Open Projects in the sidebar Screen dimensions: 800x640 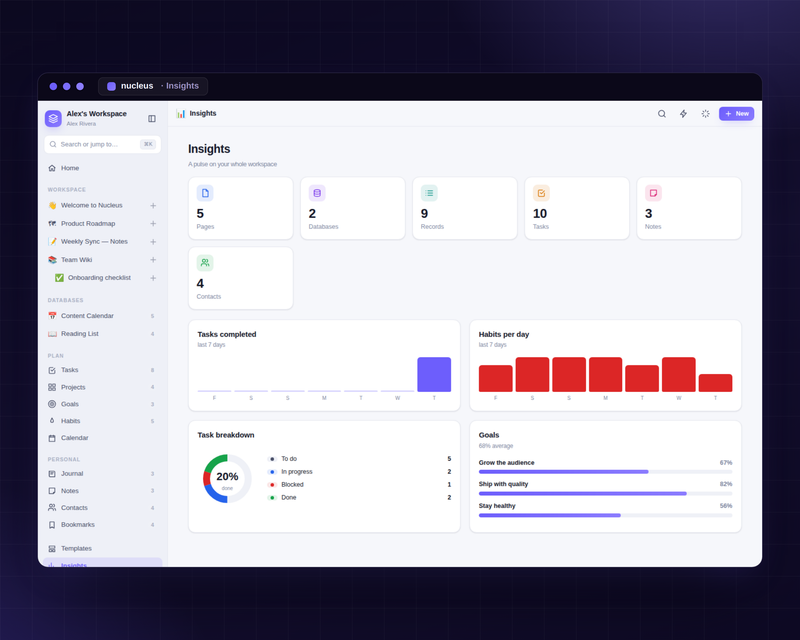click(103, 387)
